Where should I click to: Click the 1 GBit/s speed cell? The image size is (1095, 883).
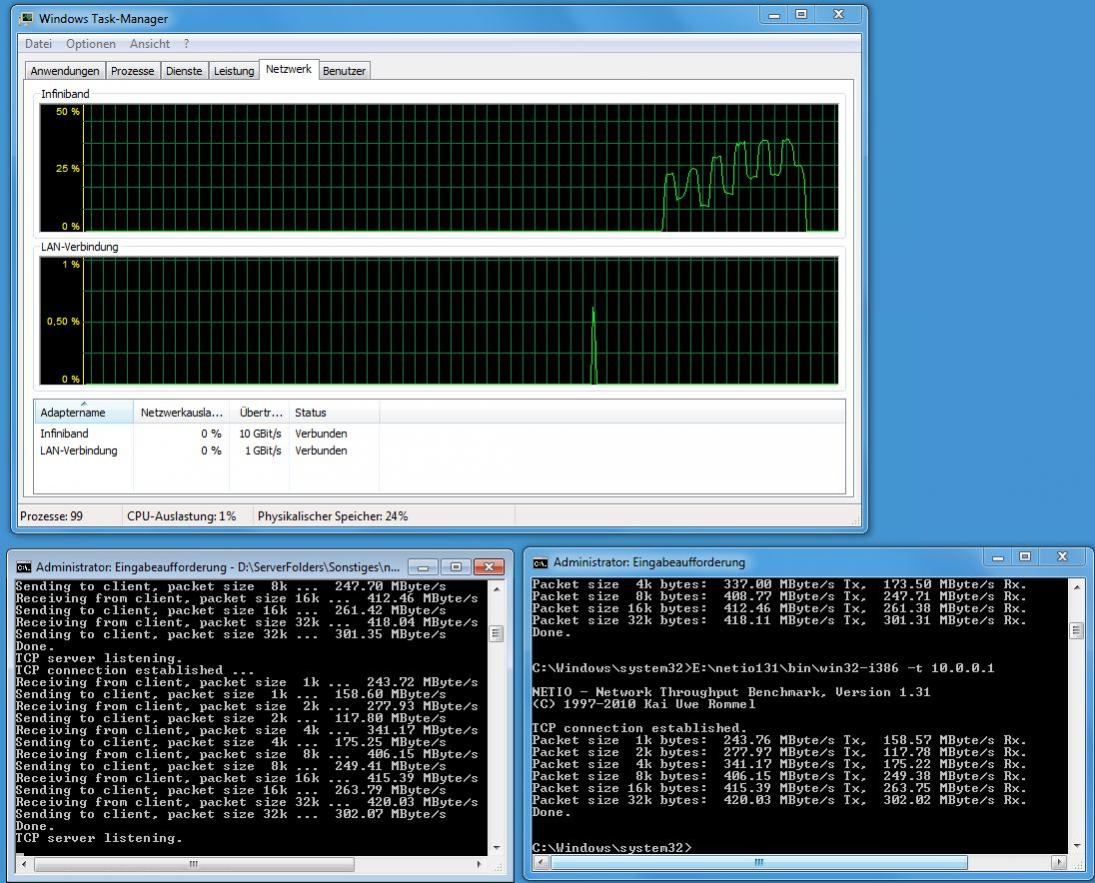point(263,451)
